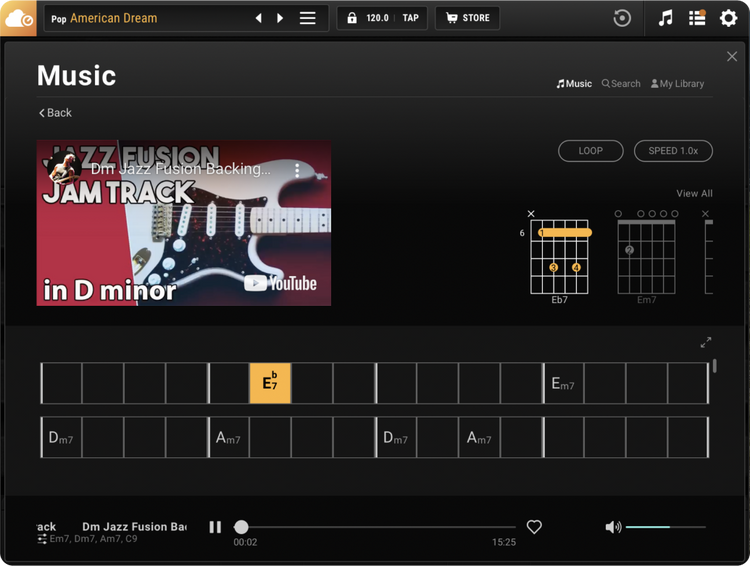
Task: Click View All chords link
Action: pos(694,193)
